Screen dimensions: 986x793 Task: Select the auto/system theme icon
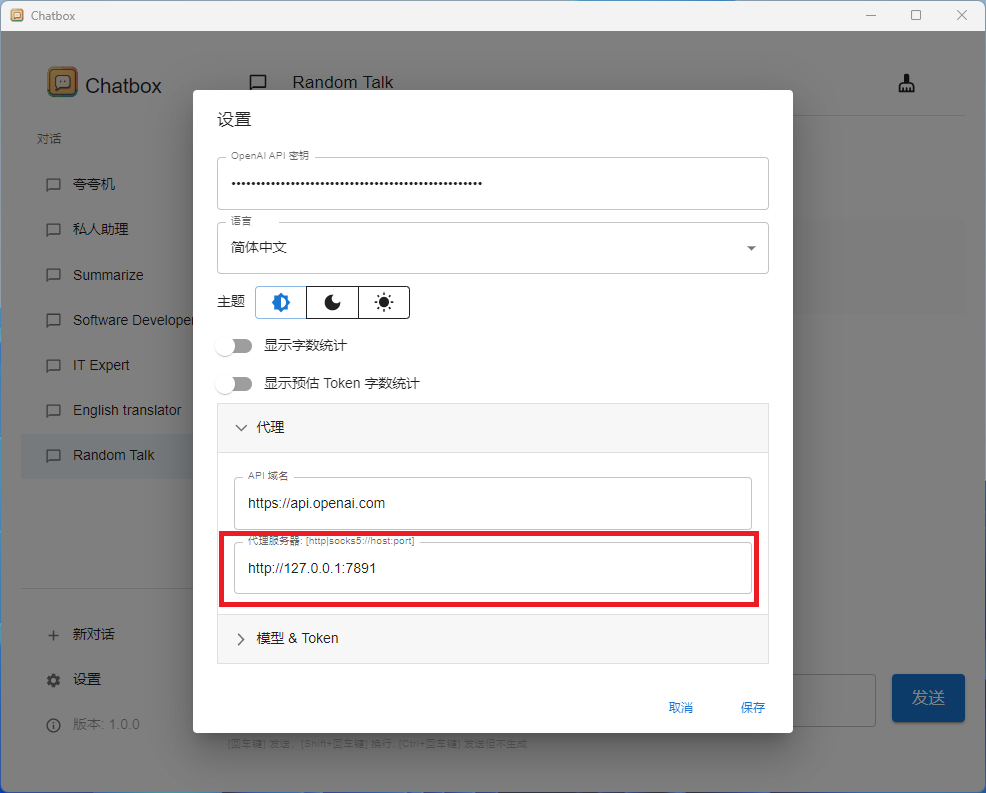tap(280, 302)
